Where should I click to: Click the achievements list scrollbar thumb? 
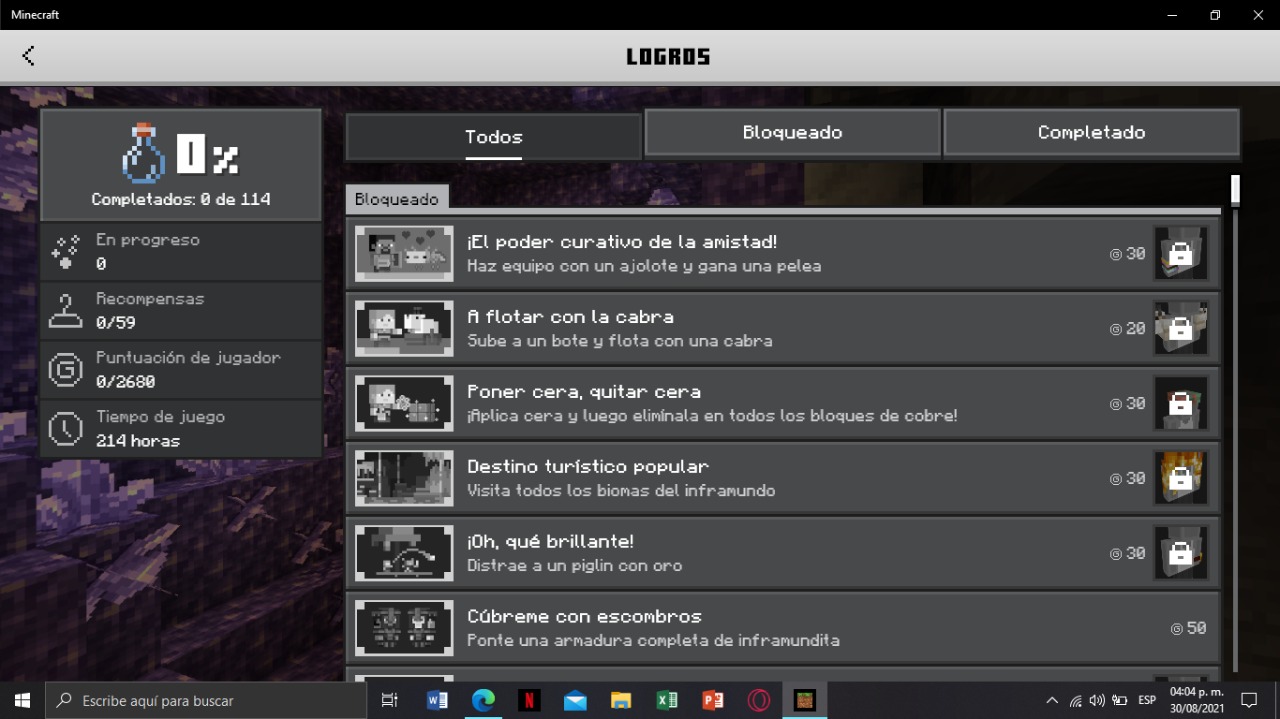(x=1235, y=190)
